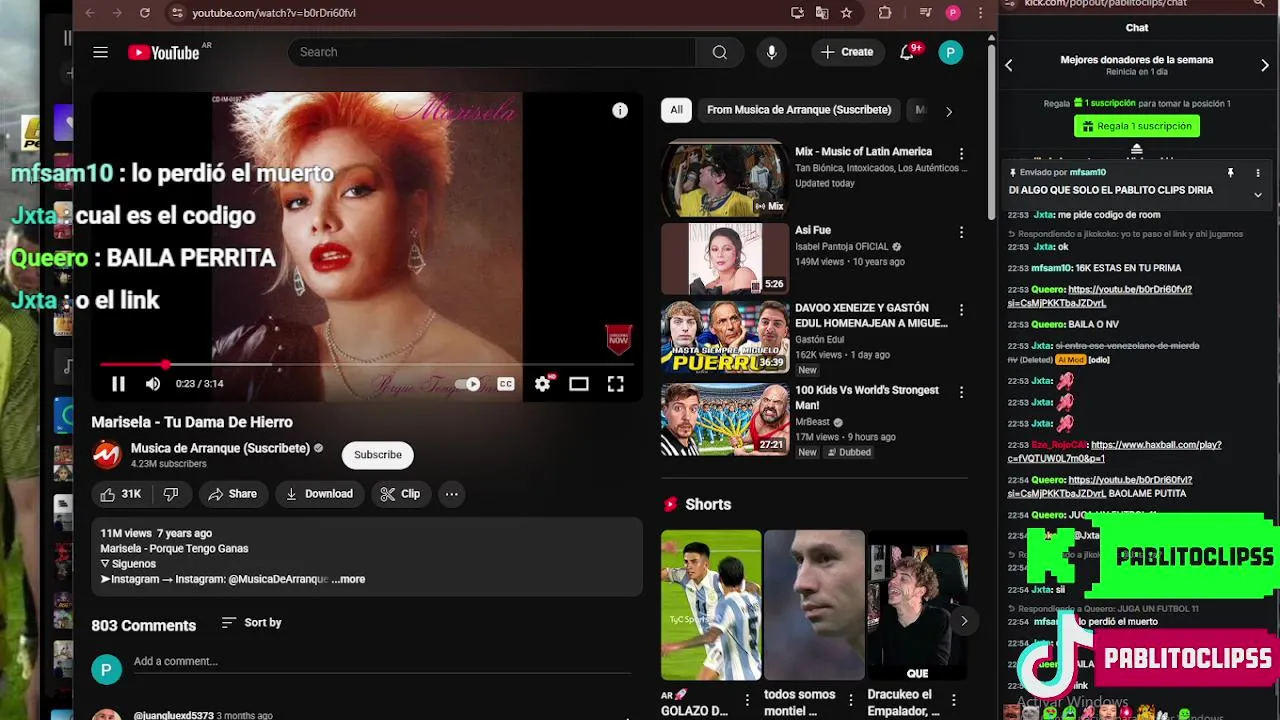Open Create menu button
This screenshot has width=1280, height=720.
[847, 52]
